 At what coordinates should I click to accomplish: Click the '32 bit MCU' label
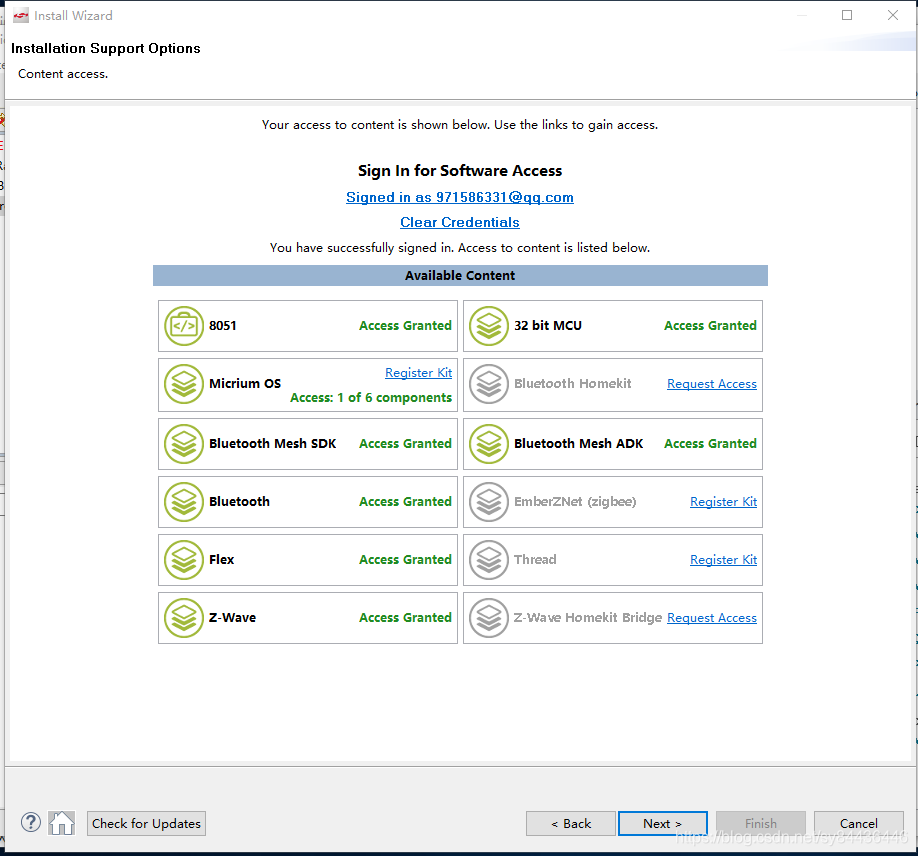click(548, 326)
